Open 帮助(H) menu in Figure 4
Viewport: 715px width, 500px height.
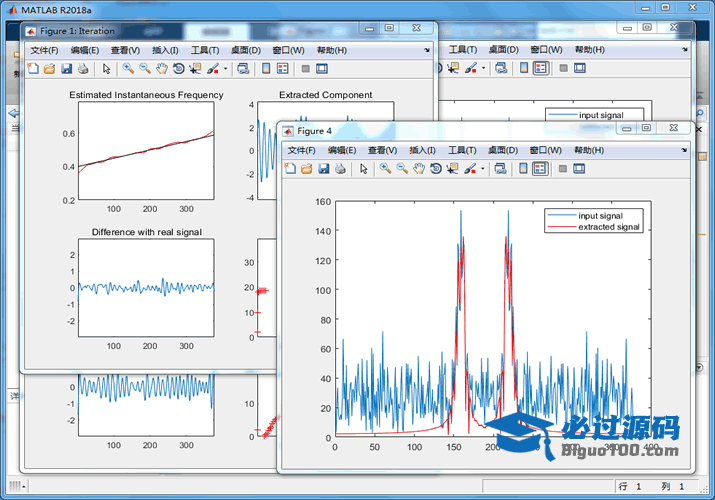click(x=589, y=150)
